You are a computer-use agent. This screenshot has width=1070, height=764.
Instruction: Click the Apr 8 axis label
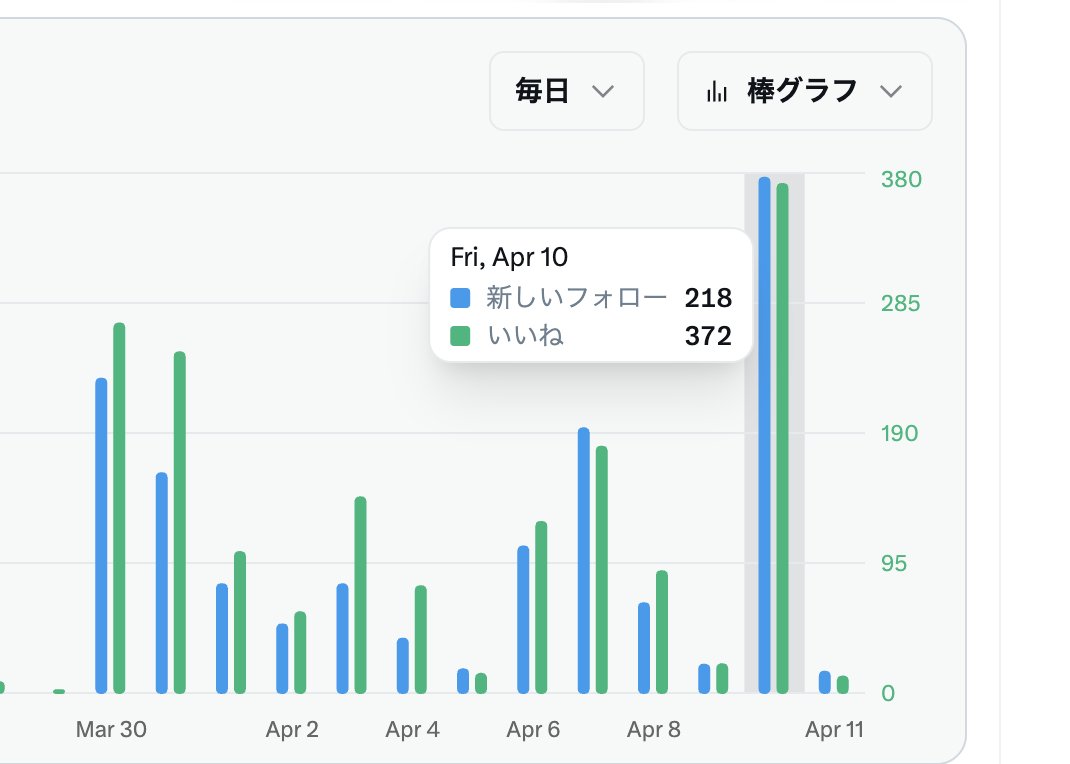(x=654, y=729)
